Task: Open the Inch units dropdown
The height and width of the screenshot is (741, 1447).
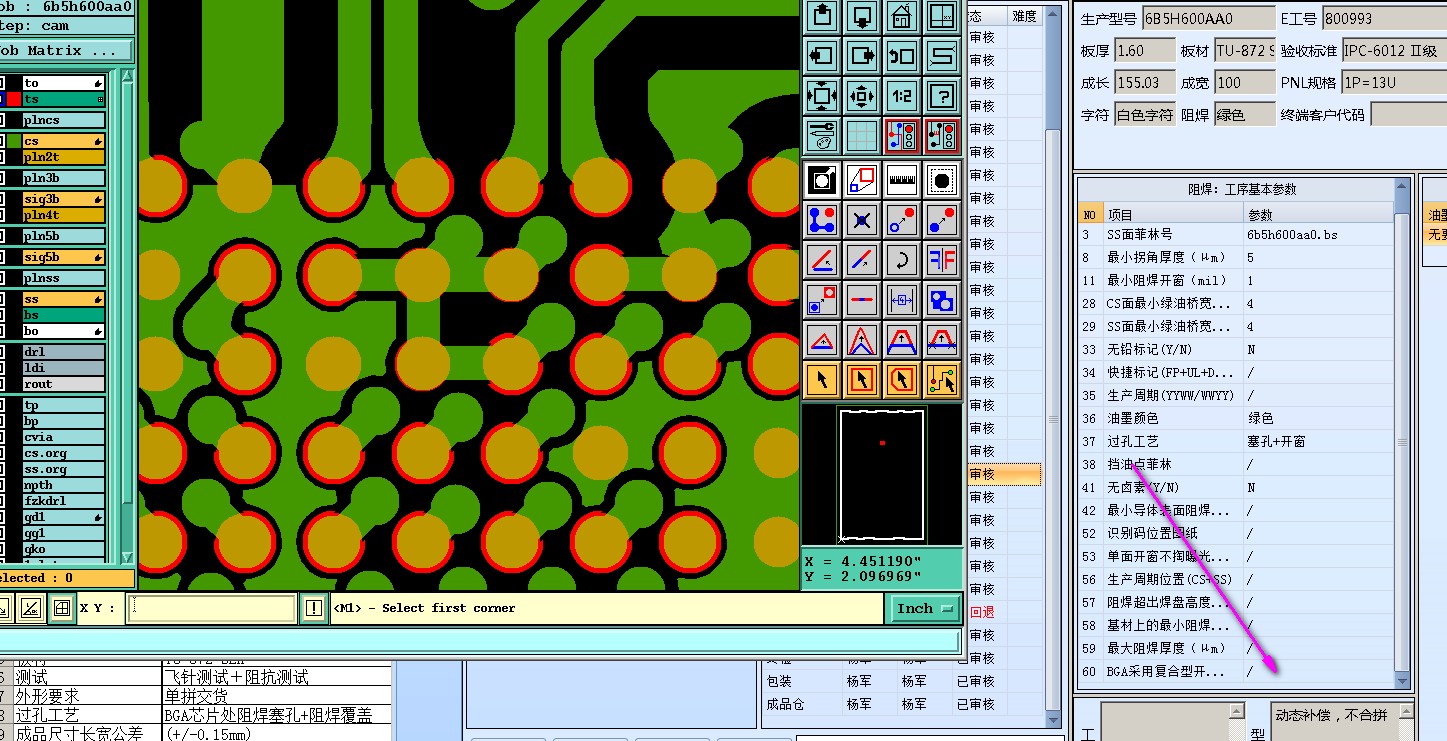Action: point(923,608)
